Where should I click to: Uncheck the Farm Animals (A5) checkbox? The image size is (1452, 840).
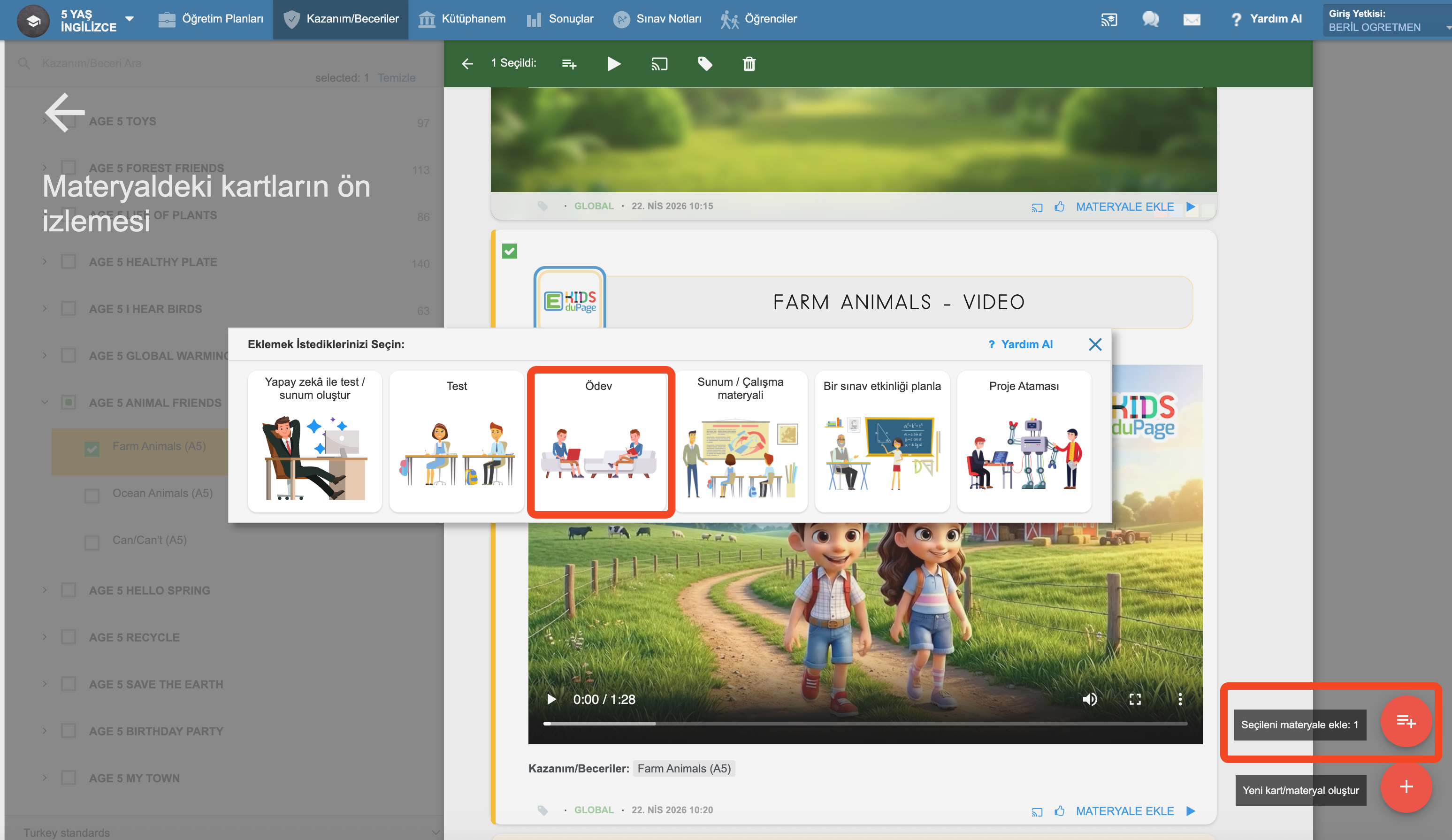click(x=92, y=448)
